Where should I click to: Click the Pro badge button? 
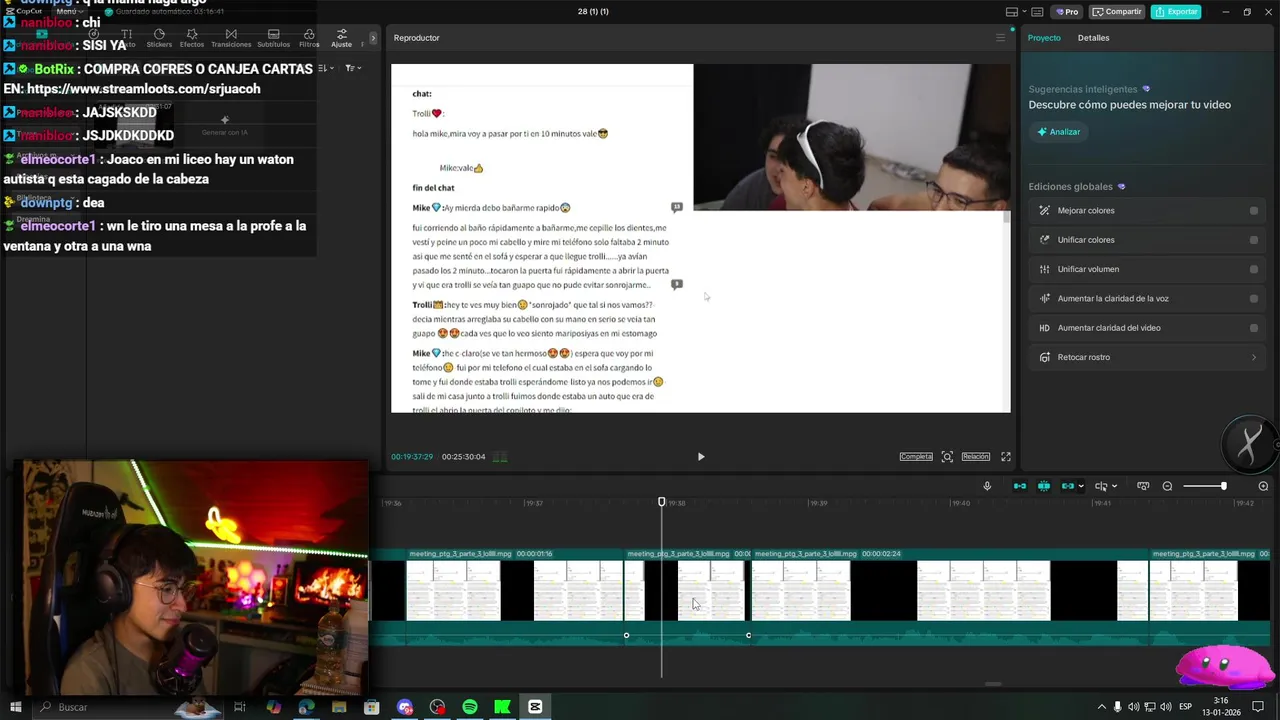(x=1066, y=12)
